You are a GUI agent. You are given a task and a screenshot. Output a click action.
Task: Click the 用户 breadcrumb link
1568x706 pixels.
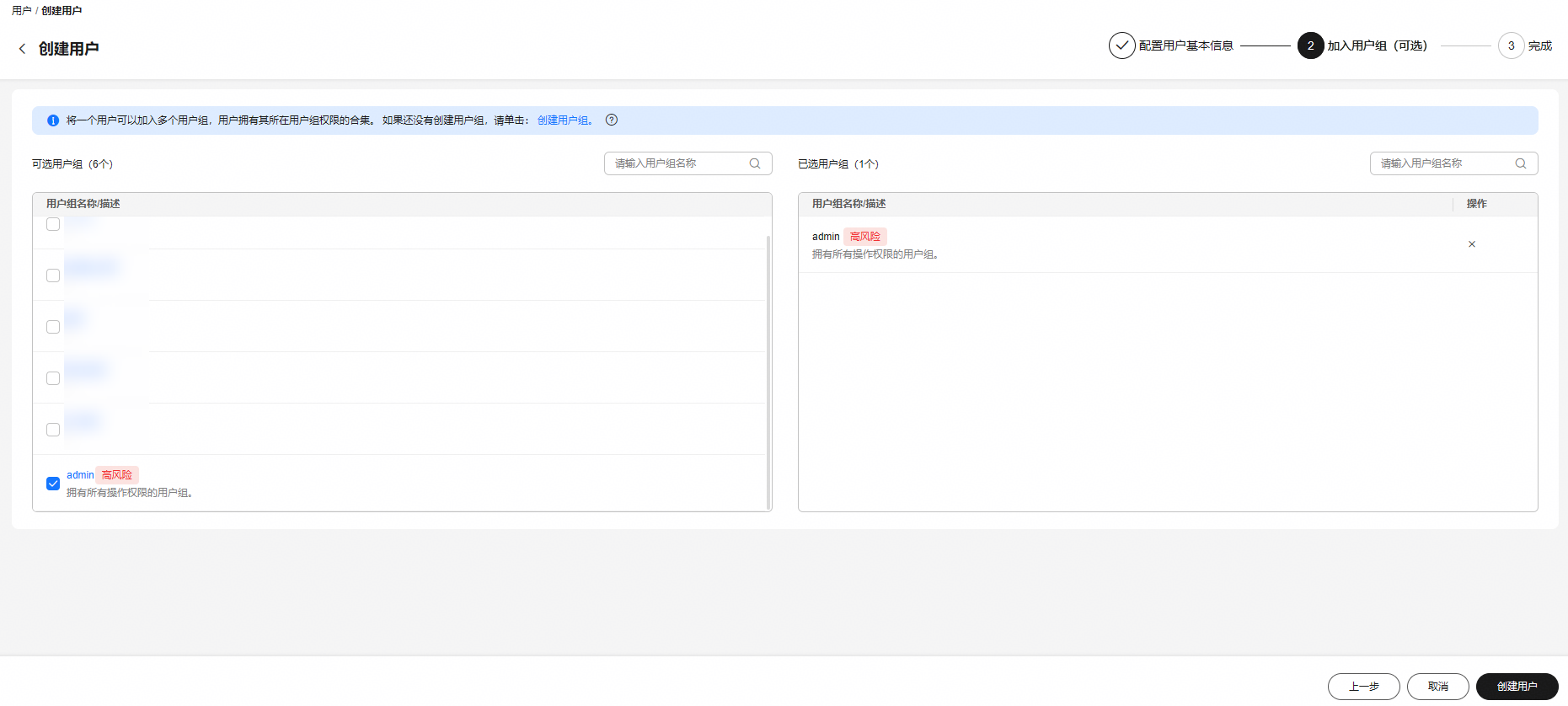coord(21,11)
